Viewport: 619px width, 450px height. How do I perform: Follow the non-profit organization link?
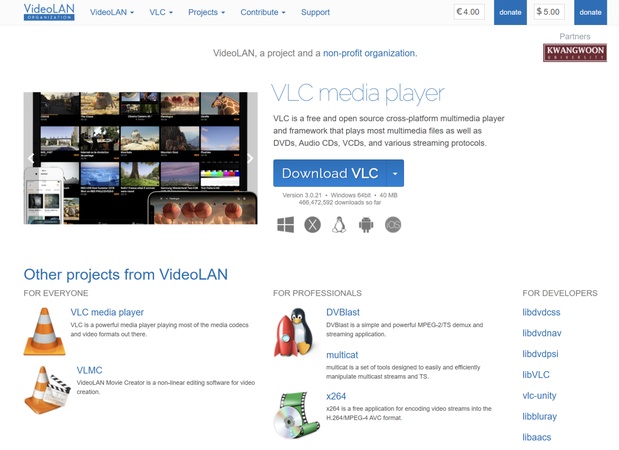pos(370,53)
